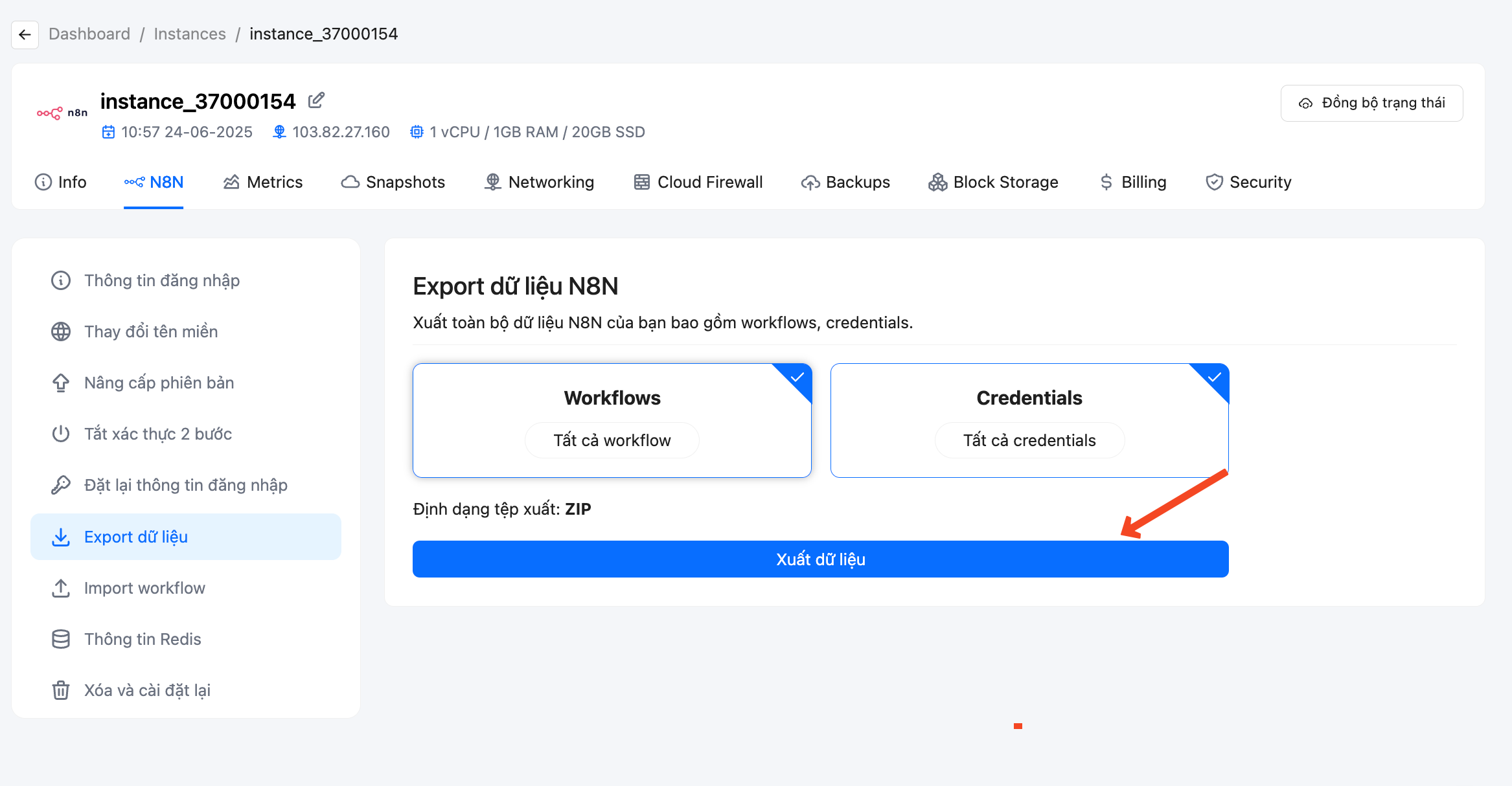Screen dimensions: 1512x786
Task: Click the power icon for Tắt xác thực 2 bước
Action: coord(61,434)
